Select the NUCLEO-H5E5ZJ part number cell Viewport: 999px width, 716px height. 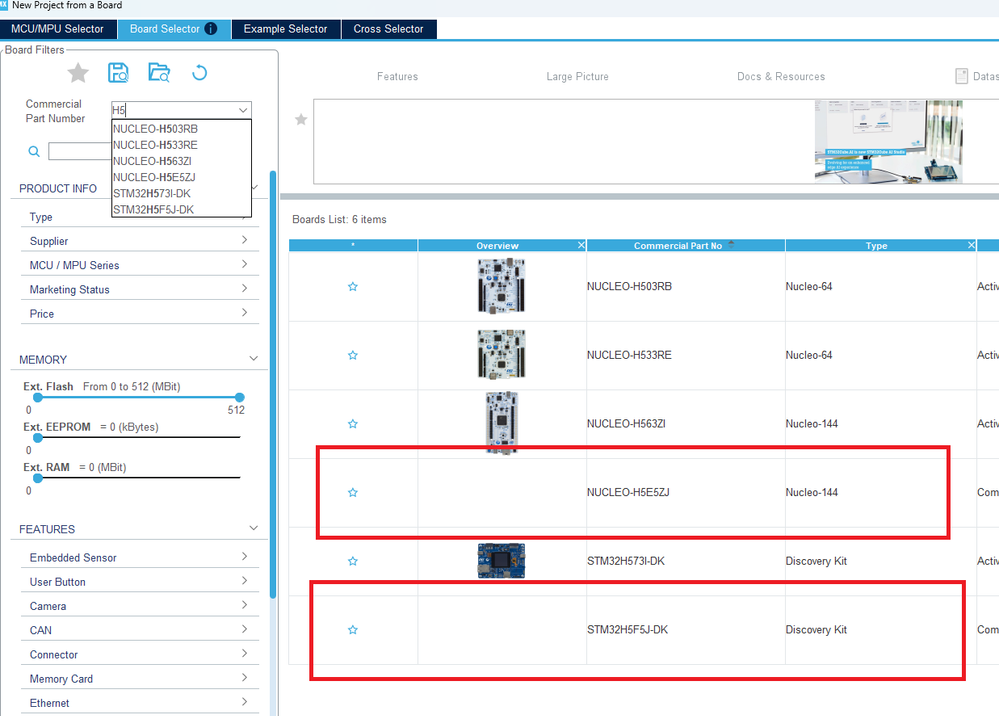click(x=686, y=492)
